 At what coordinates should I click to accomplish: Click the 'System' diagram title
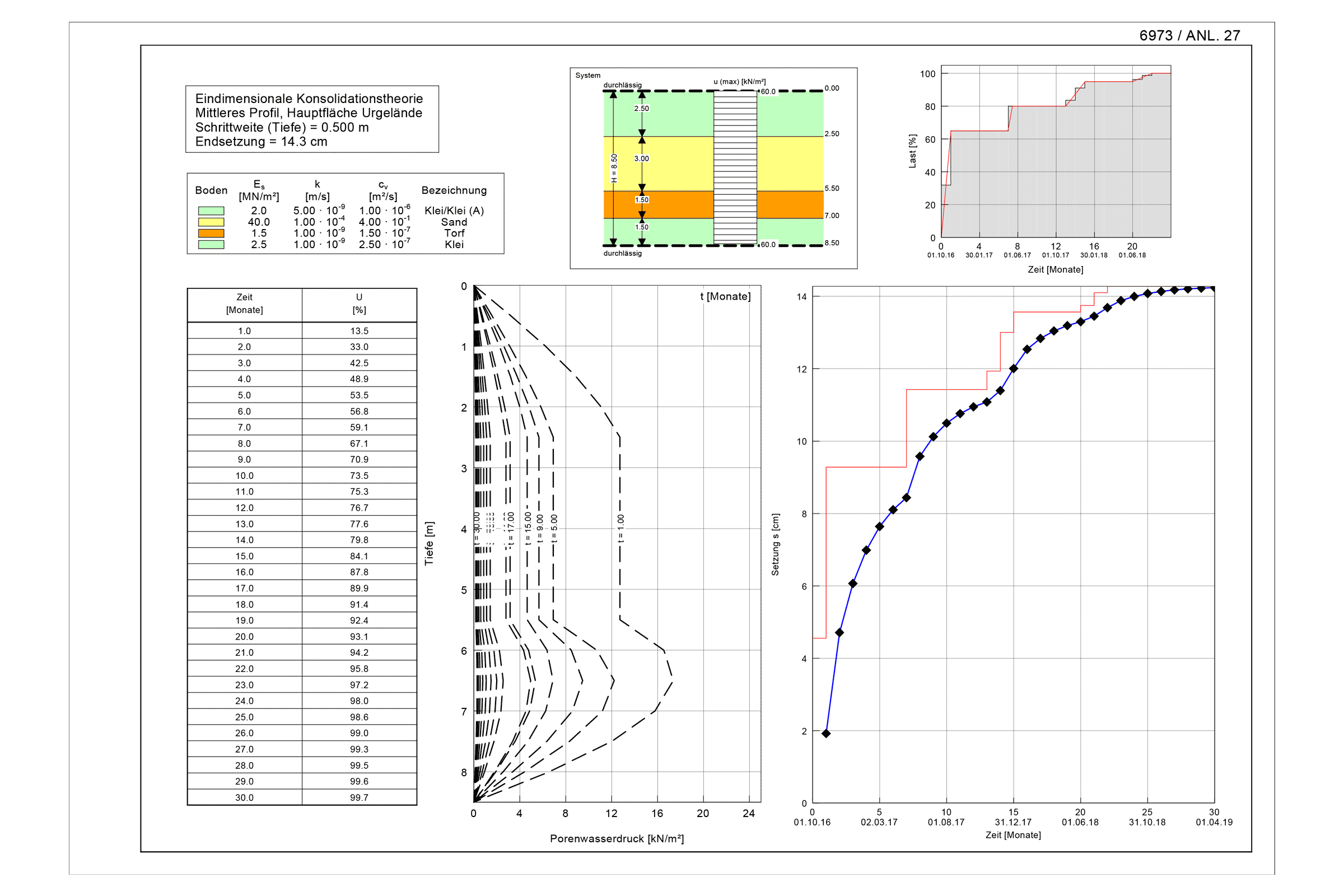tap(587, 76)
